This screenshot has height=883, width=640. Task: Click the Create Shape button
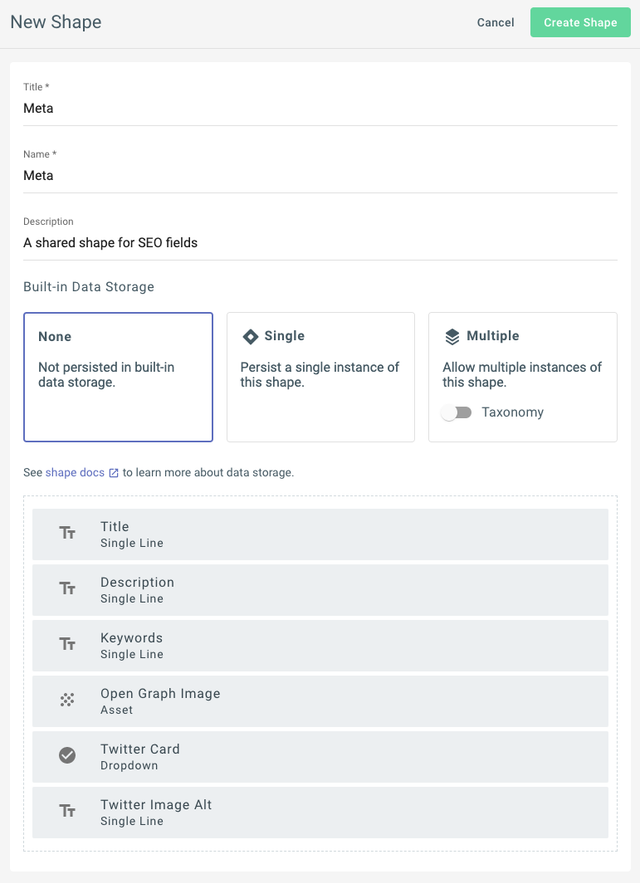pyautogui.click(x=580, y=22)
